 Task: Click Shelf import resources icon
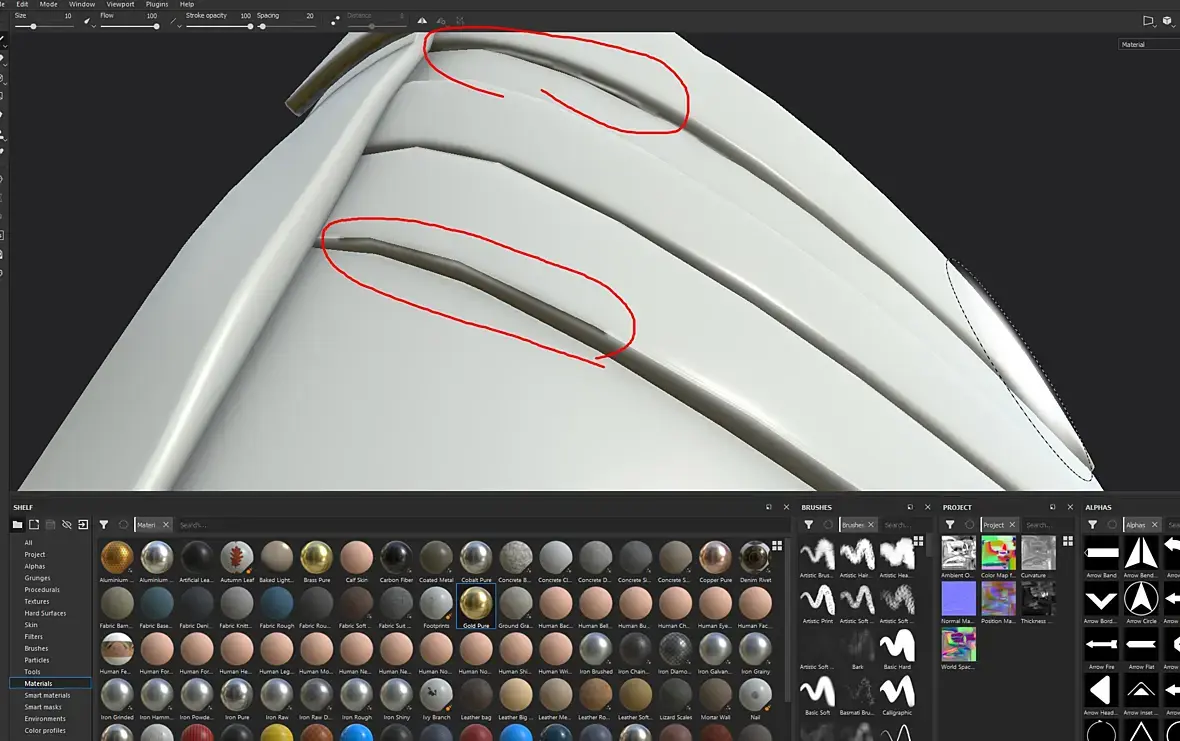[84, 524]
